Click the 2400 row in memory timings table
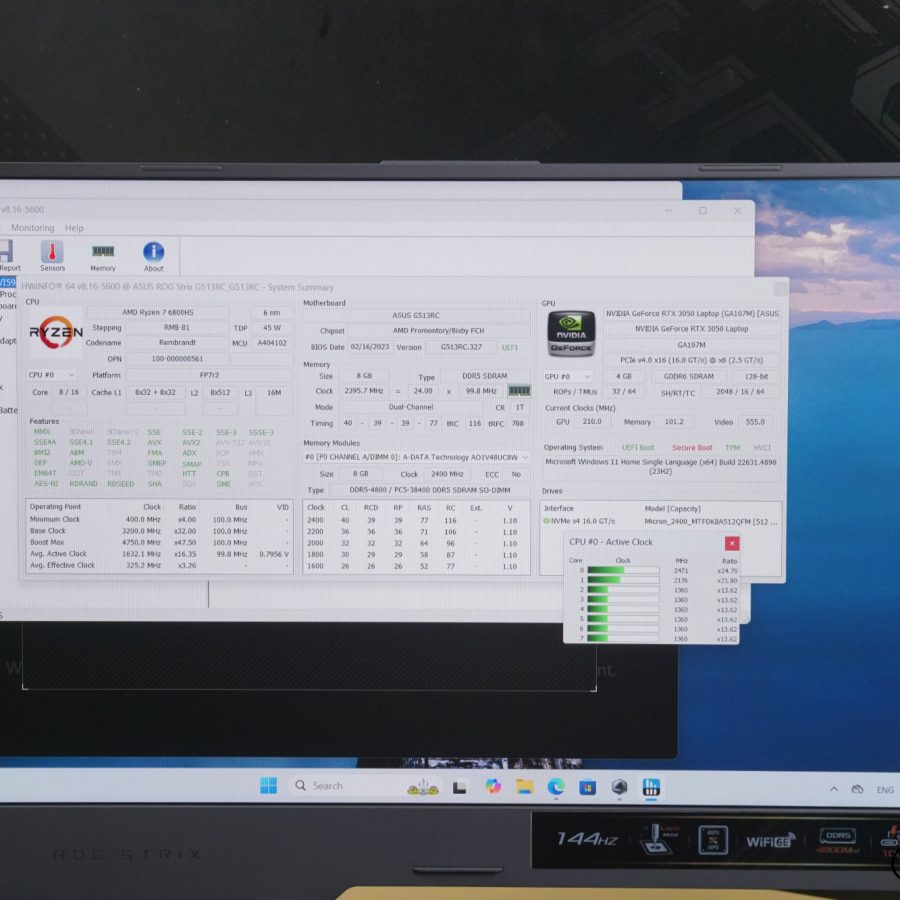The image size is (900, 900). coord(416,521)
